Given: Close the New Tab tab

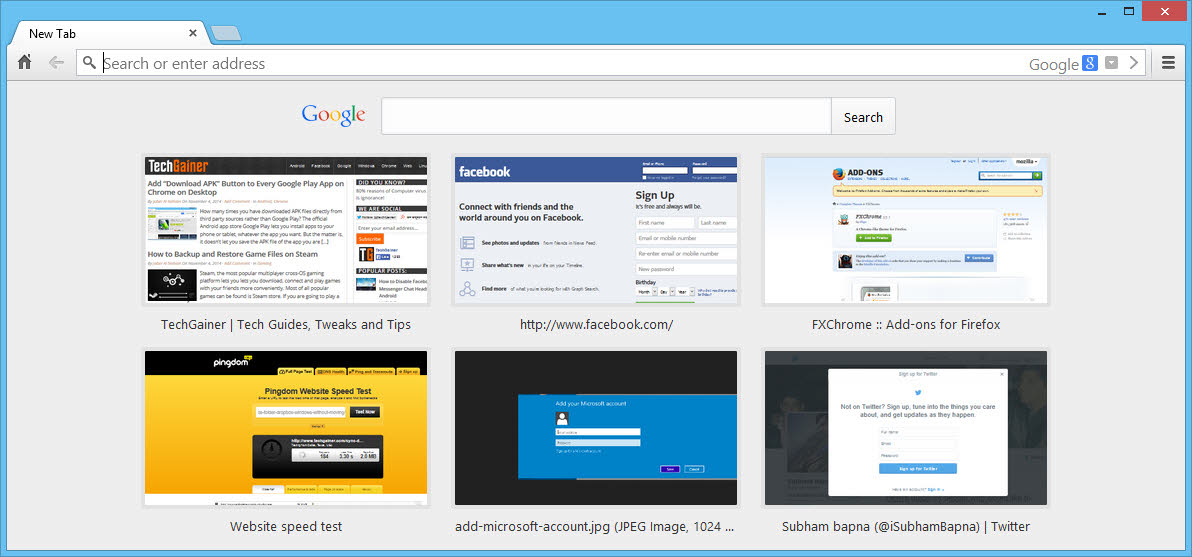Looking at the screenshot, I should 192,33.
